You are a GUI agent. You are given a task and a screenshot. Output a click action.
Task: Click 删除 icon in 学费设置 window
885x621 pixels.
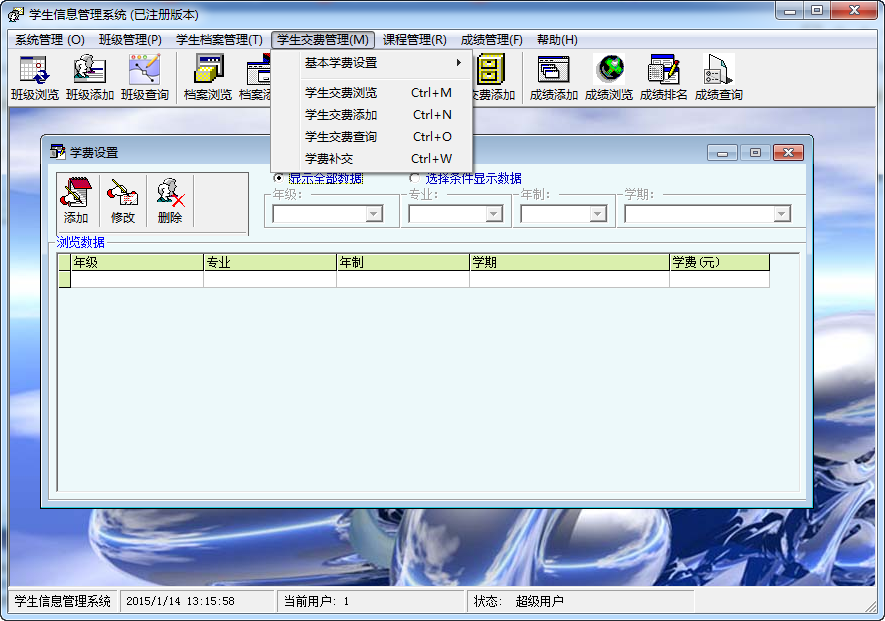click(170, 200)
